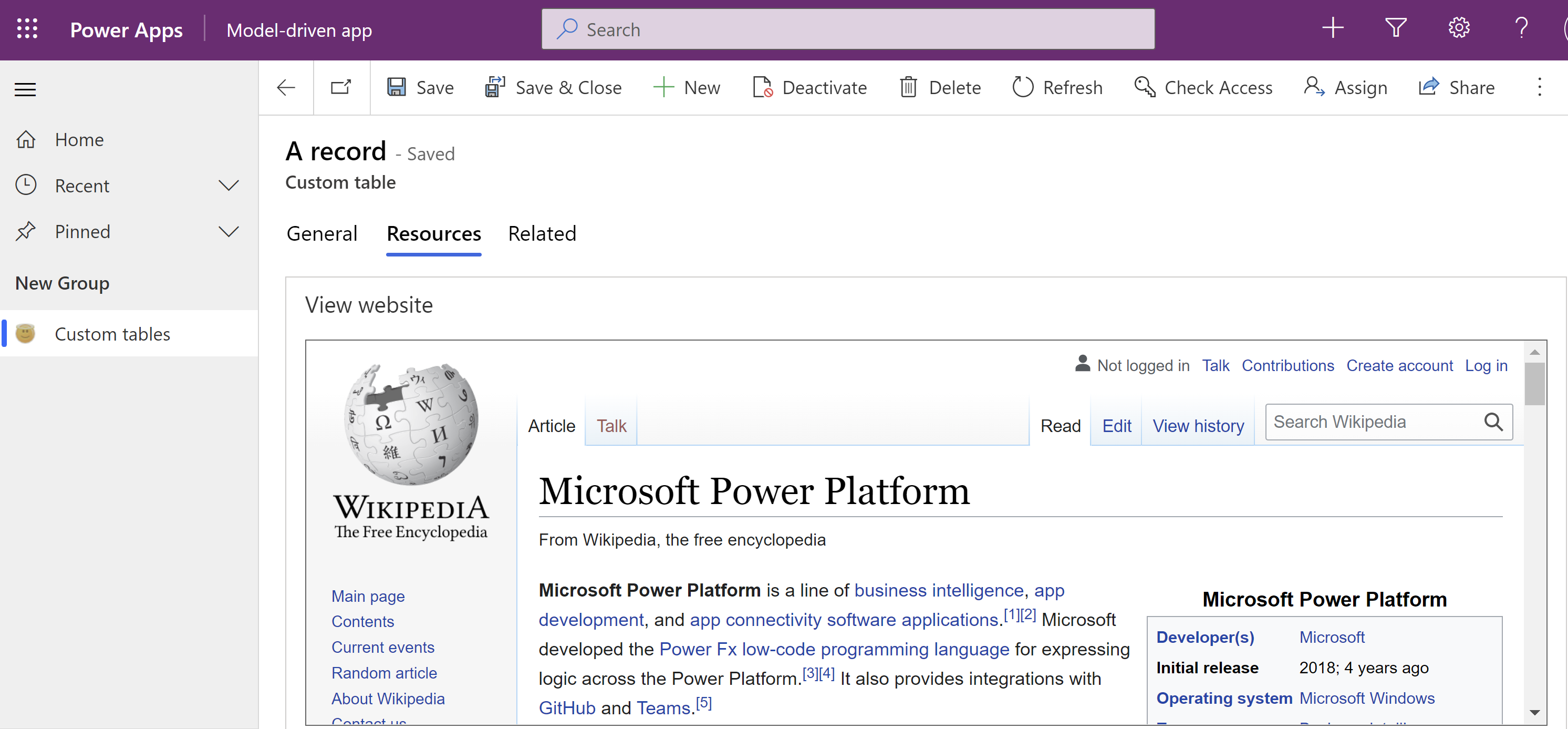The height and width of the screenshot is (729, 1568).
Task: Expand the Recent navigation section
Action: pyautogui.click(x=228, y=185)
